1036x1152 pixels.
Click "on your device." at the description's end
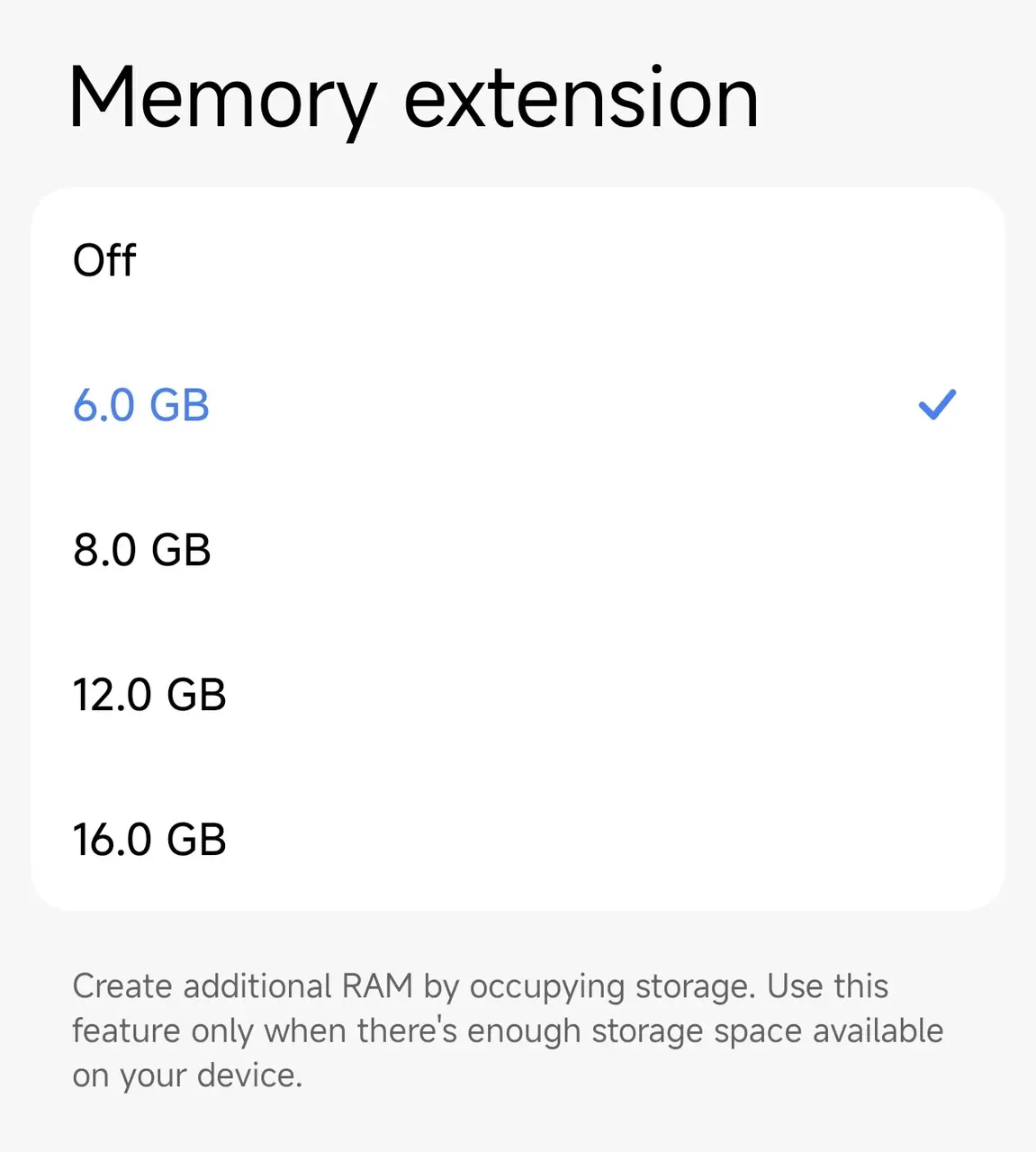(x=187, y=1075)
